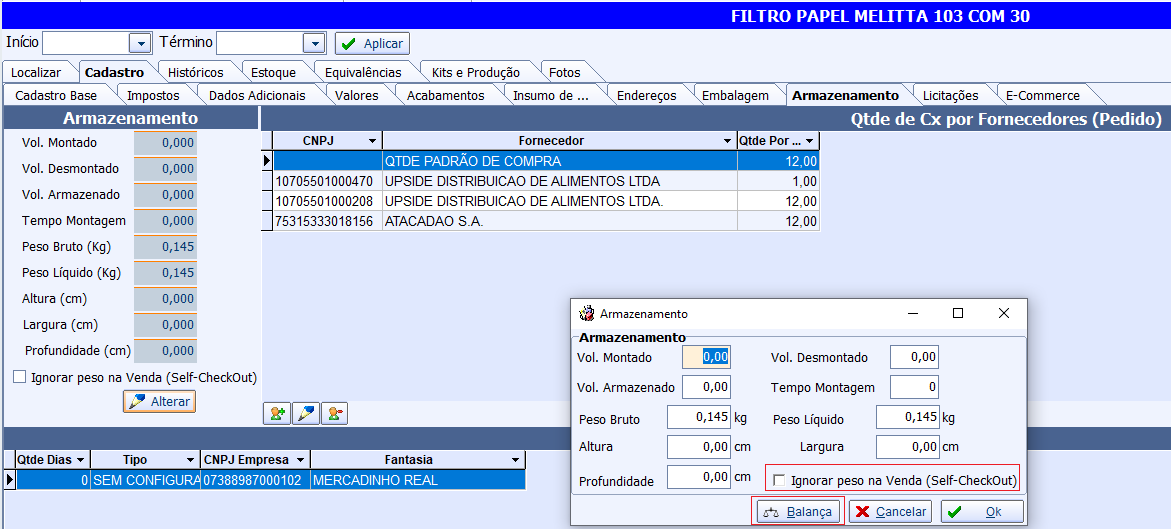Open the Embalagem sub-tab
Screen dimensions: 1171x529
pos(735,96)
